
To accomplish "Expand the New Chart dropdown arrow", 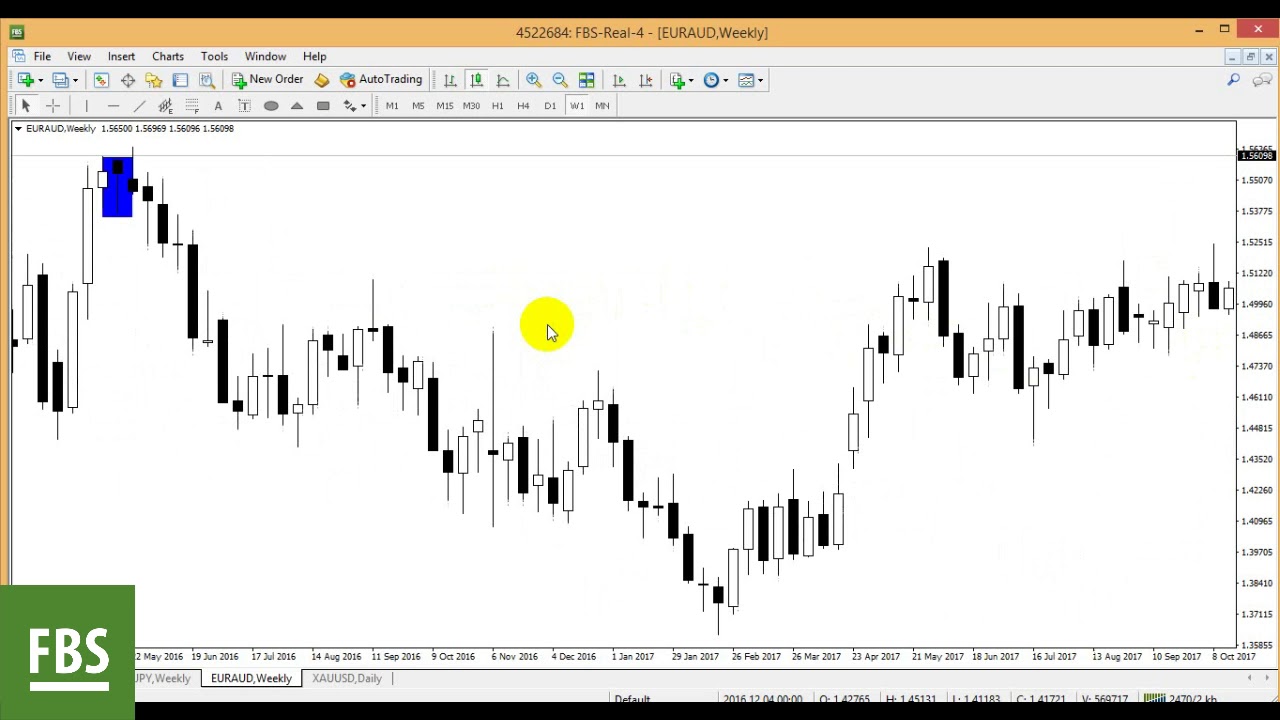I will [x=40, y=80].
